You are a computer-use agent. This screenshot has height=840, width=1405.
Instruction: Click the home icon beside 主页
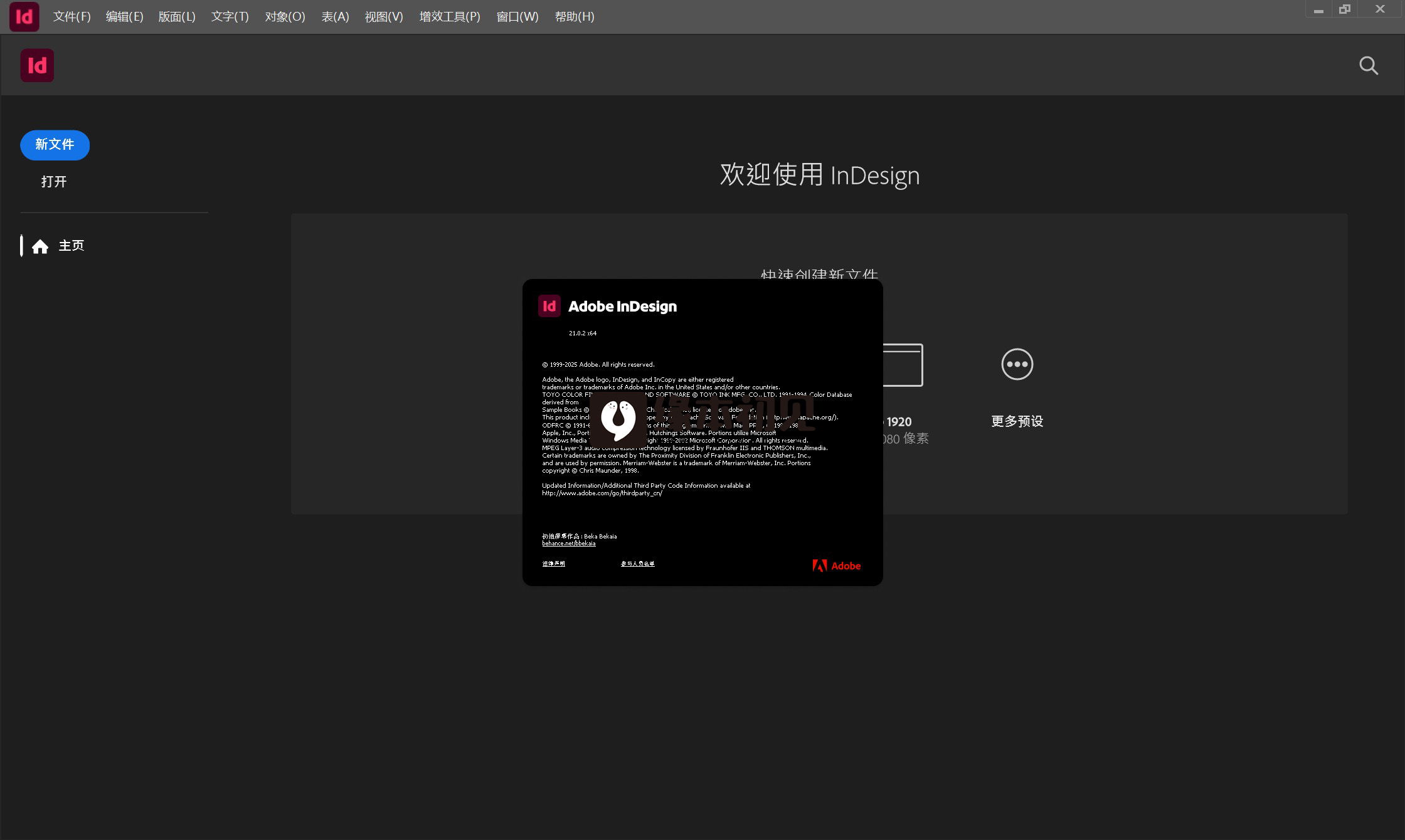coord(40,246)
